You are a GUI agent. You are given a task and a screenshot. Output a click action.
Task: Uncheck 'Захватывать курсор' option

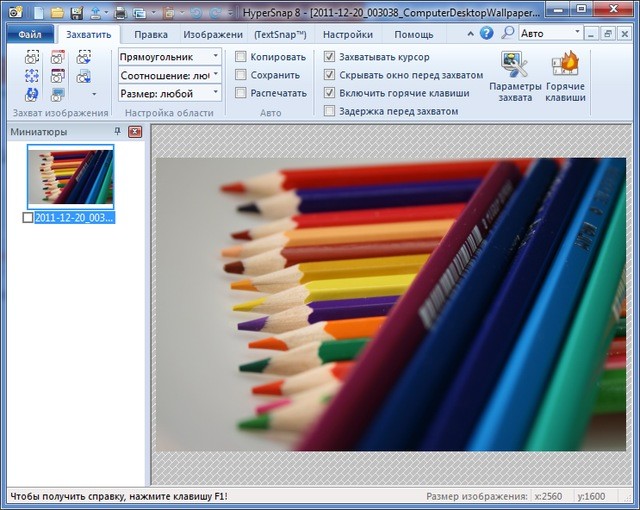pyautogui.click(x=330, y=57)
